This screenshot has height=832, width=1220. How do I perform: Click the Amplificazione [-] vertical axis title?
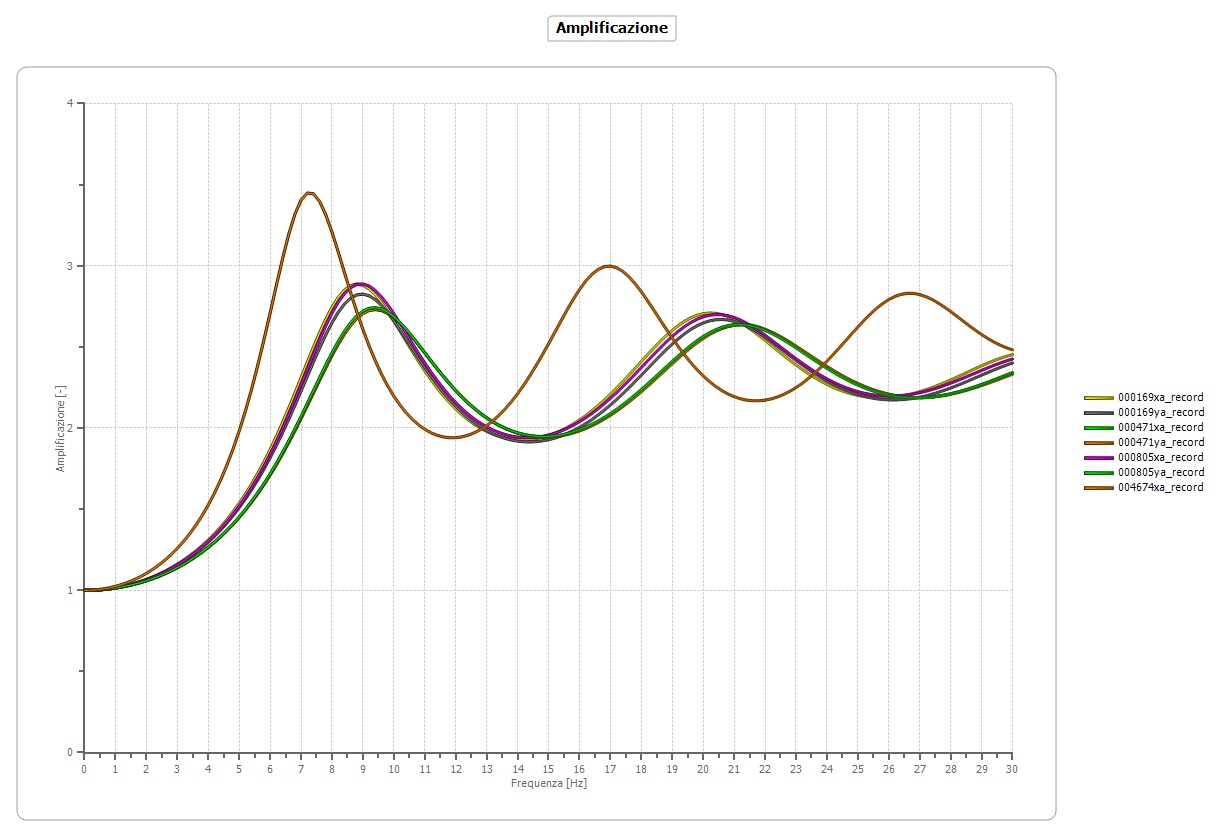click(60, 427)
